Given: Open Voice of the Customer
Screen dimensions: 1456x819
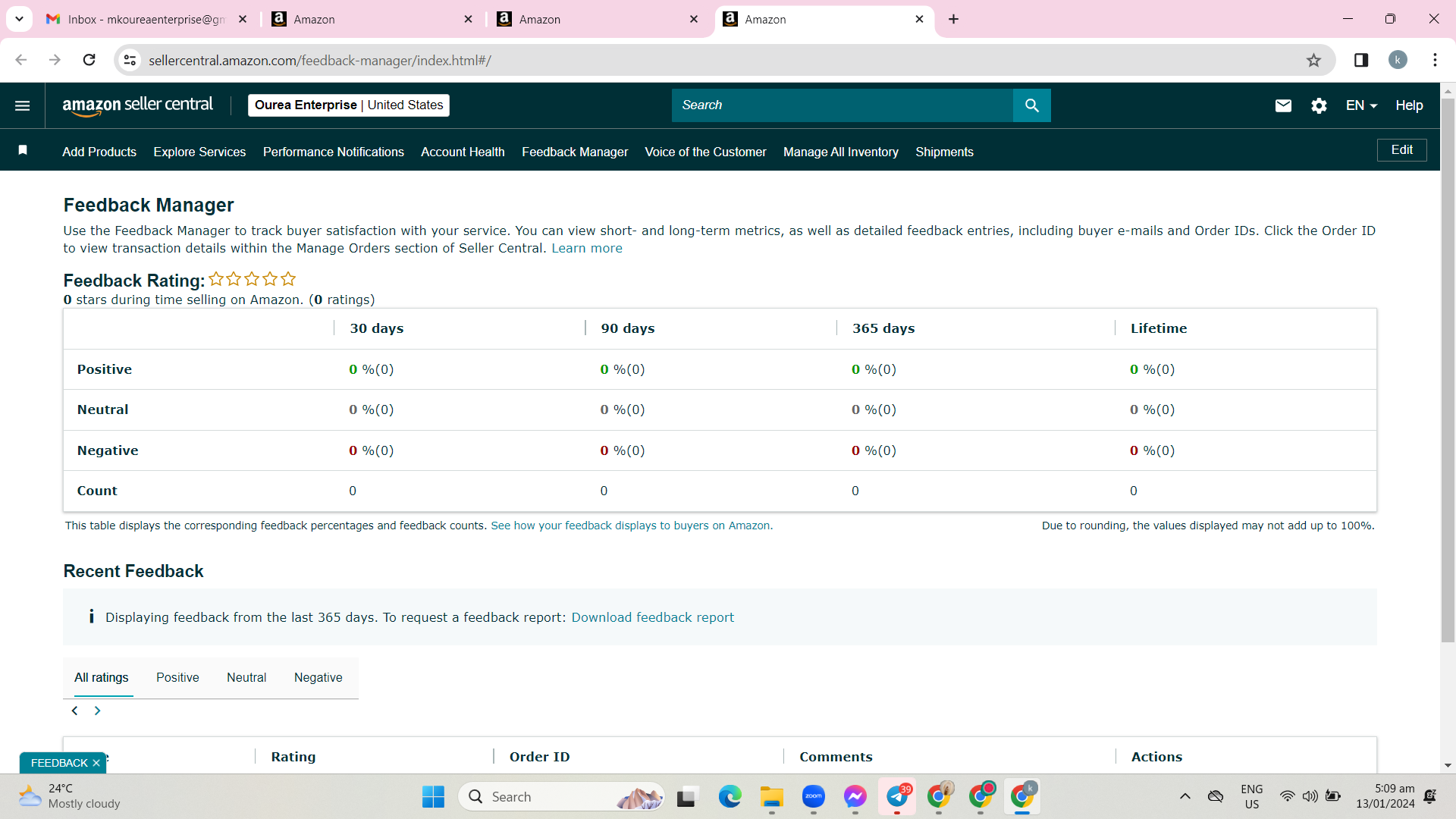Looking at the screenshot, I should (705, 152).
